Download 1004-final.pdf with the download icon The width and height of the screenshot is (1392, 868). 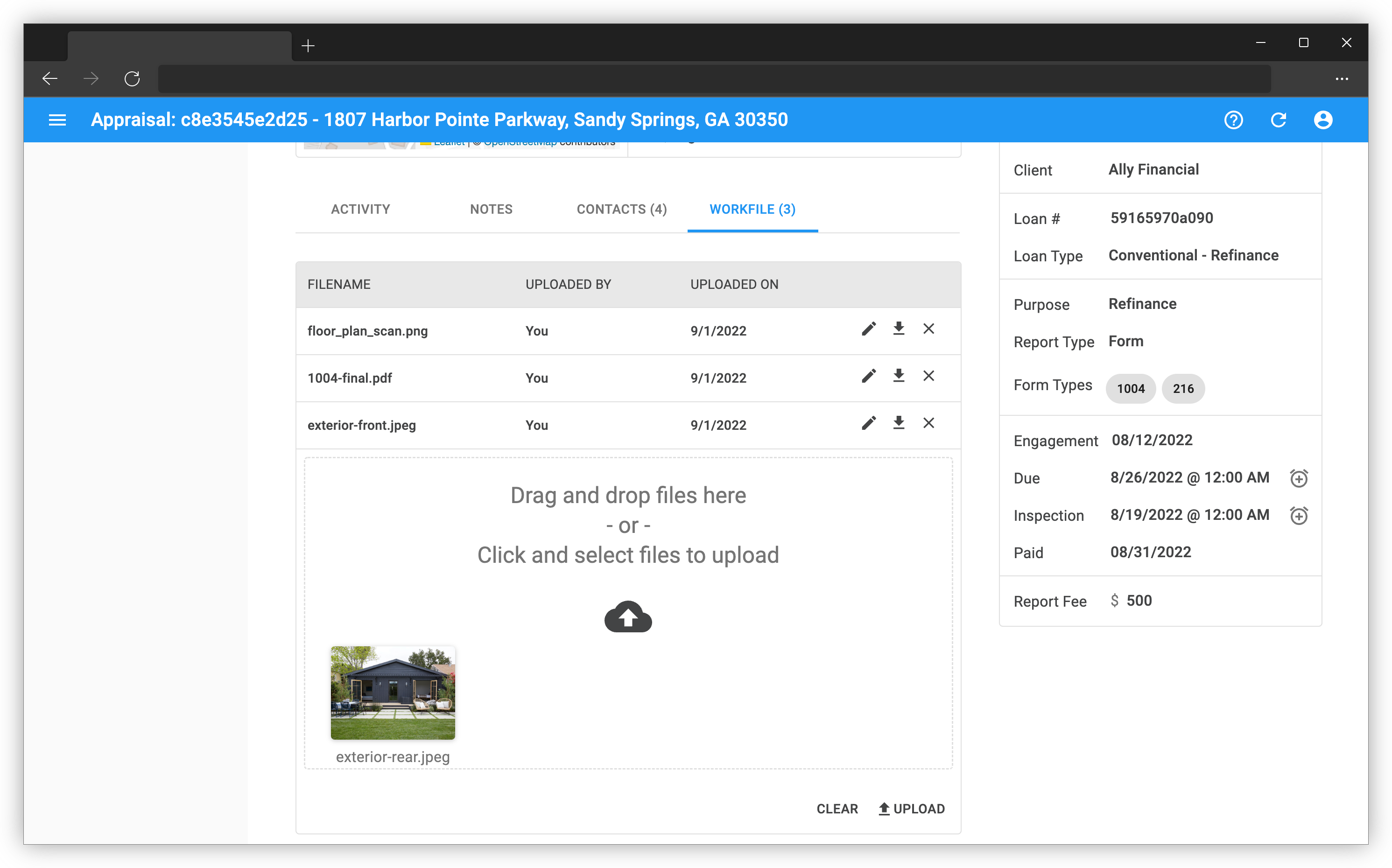(x=899, y=376)
